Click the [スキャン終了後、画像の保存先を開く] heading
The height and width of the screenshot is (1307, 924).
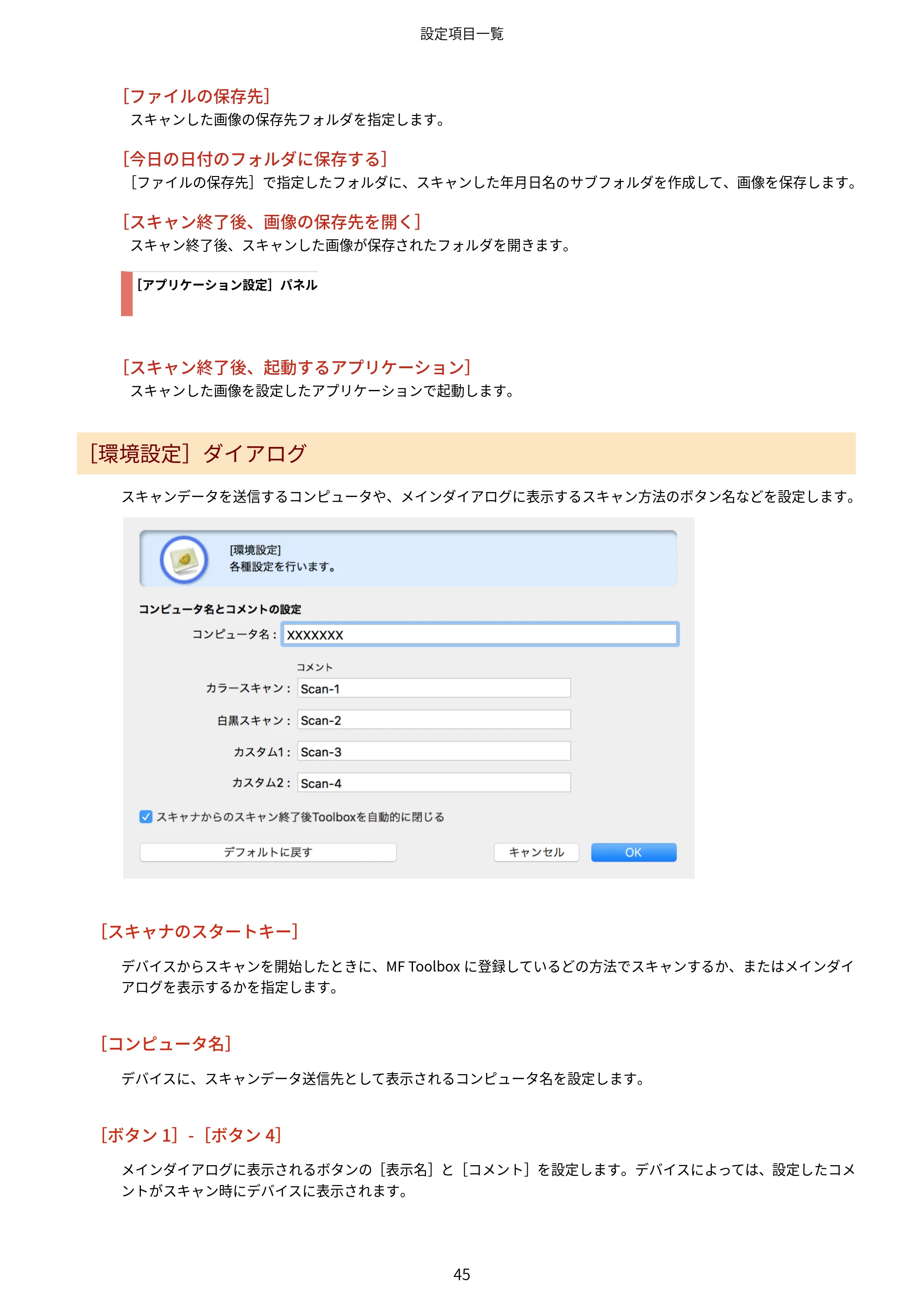coord(272,221)
